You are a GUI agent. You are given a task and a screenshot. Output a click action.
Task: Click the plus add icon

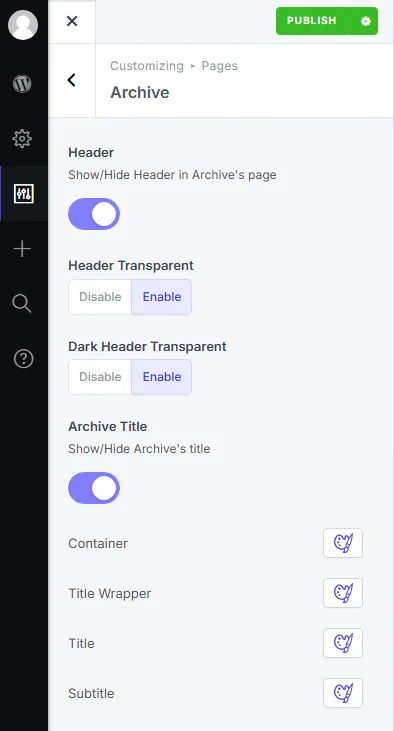click(22, 249)
